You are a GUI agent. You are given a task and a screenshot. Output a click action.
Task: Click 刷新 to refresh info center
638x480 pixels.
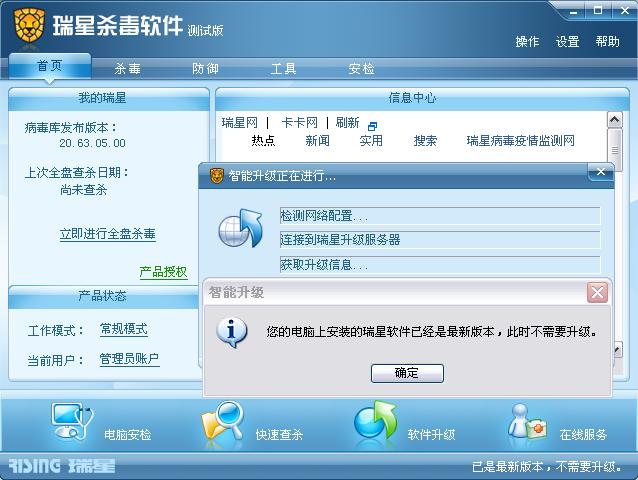tap(347, 122)
